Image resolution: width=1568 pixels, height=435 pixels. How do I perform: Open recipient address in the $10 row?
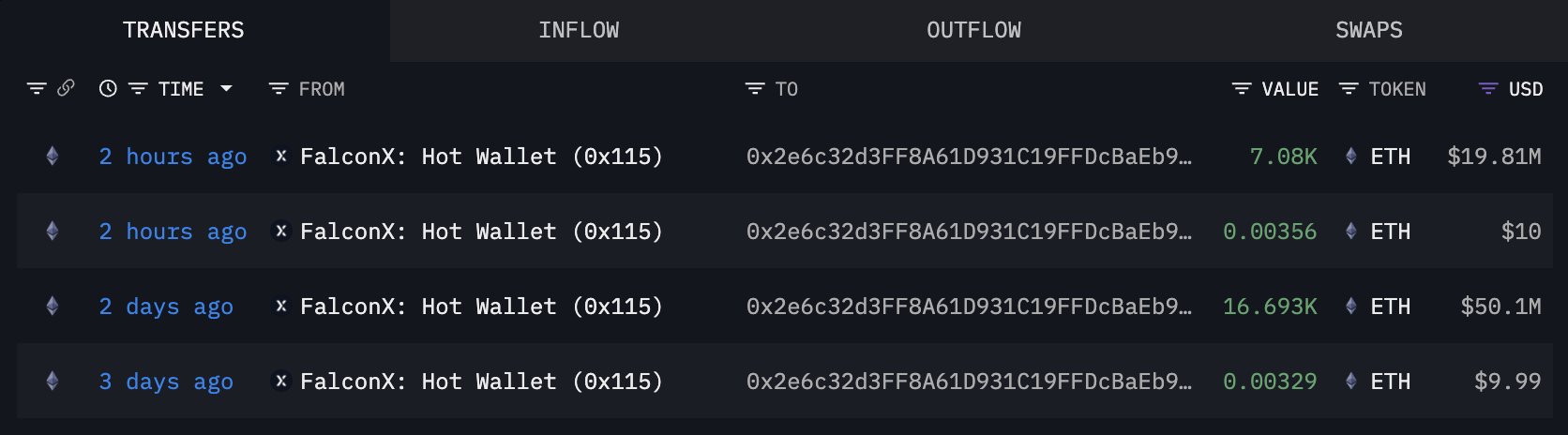pyautogui.click(x=969, y=232)
